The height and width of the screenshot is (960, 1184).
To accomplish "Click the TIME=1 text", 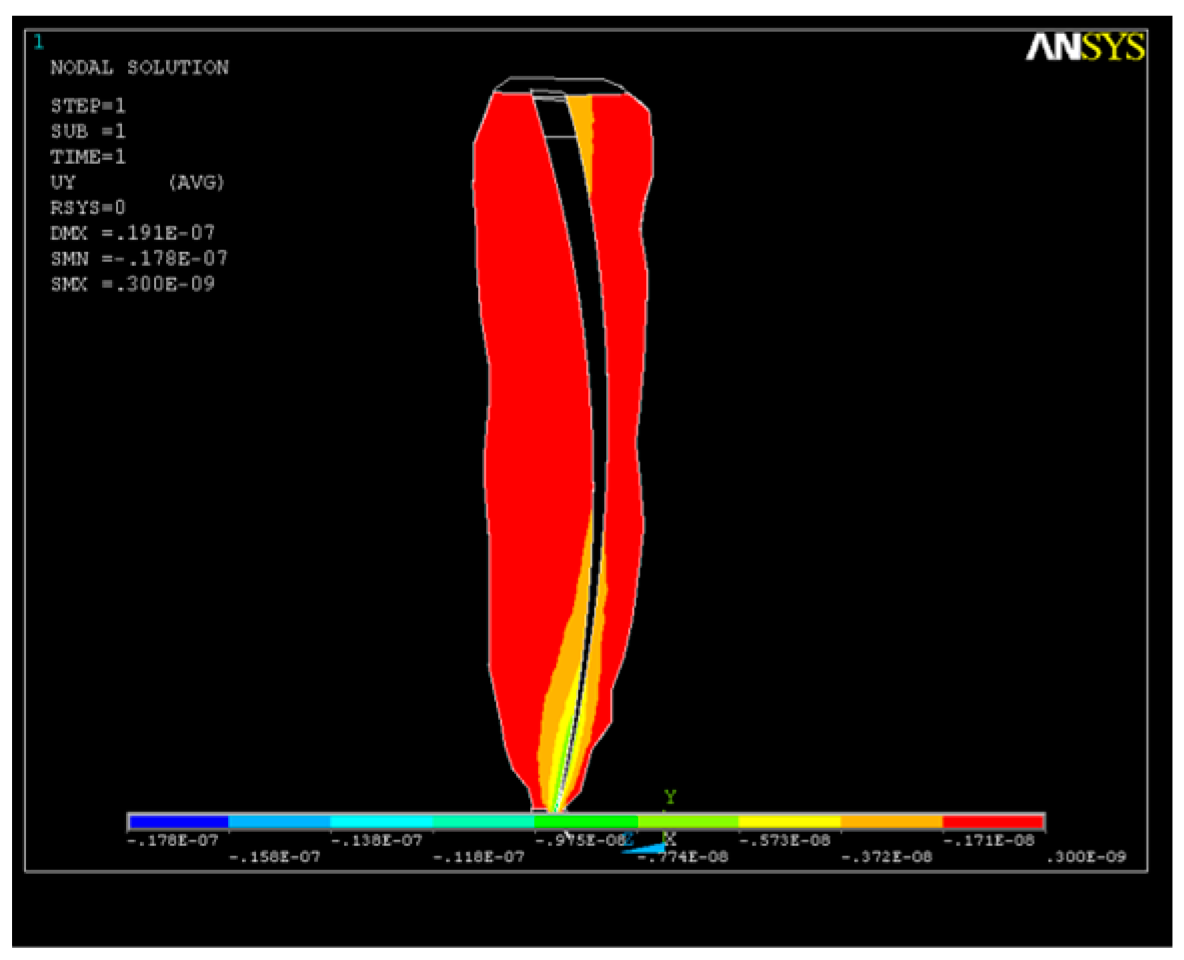I will point(88,157).
